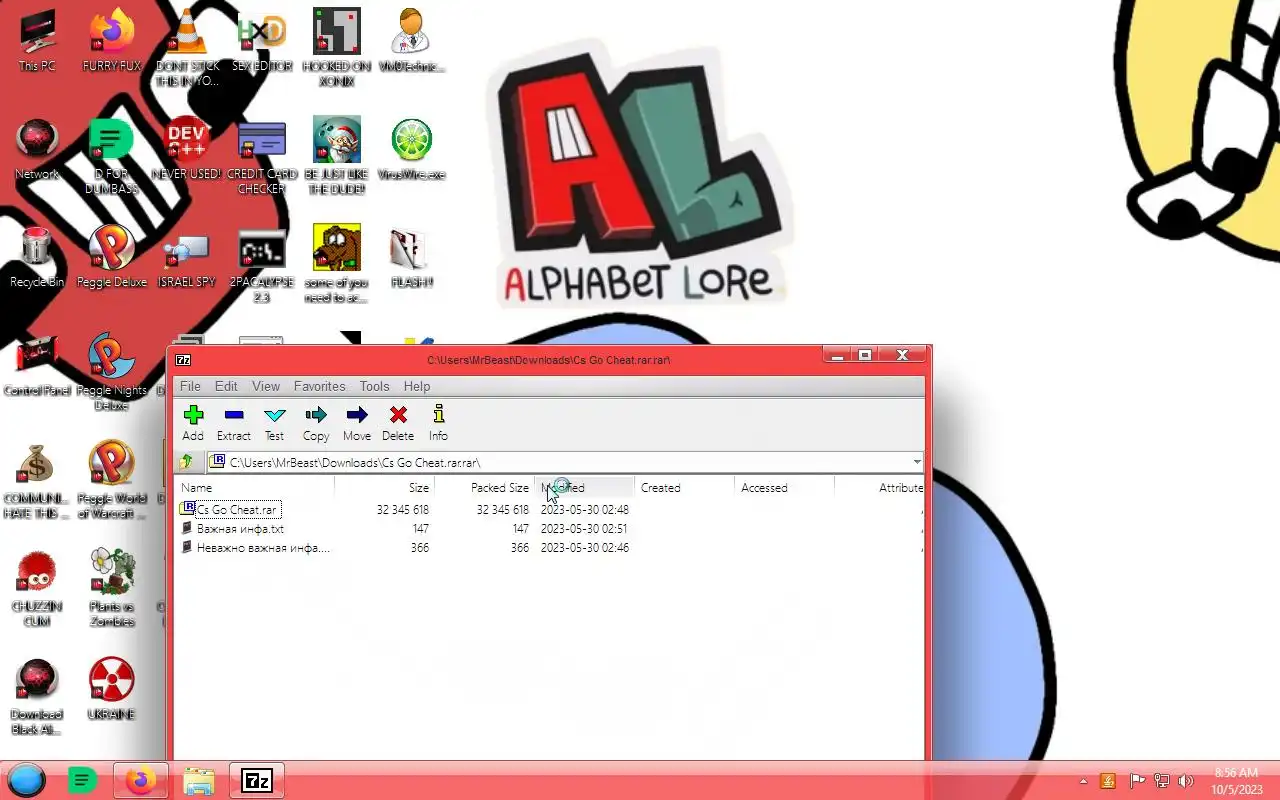
Task: Click the green notes app taskbar icon
Action: tap(83, 780)
